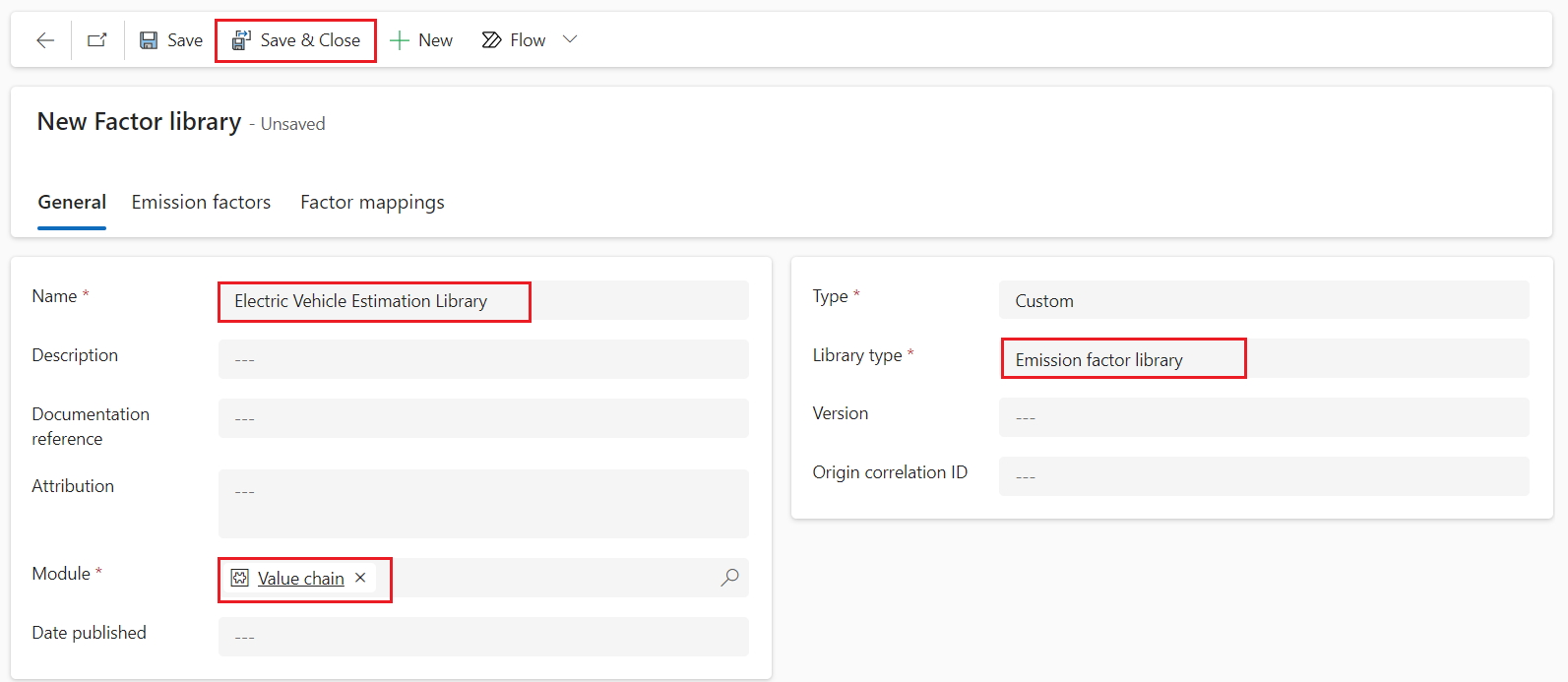1568x682 pixels.
Task: Expand the Flow dropdown chevron
Action: pyautogui.click(x=570, y=39)
